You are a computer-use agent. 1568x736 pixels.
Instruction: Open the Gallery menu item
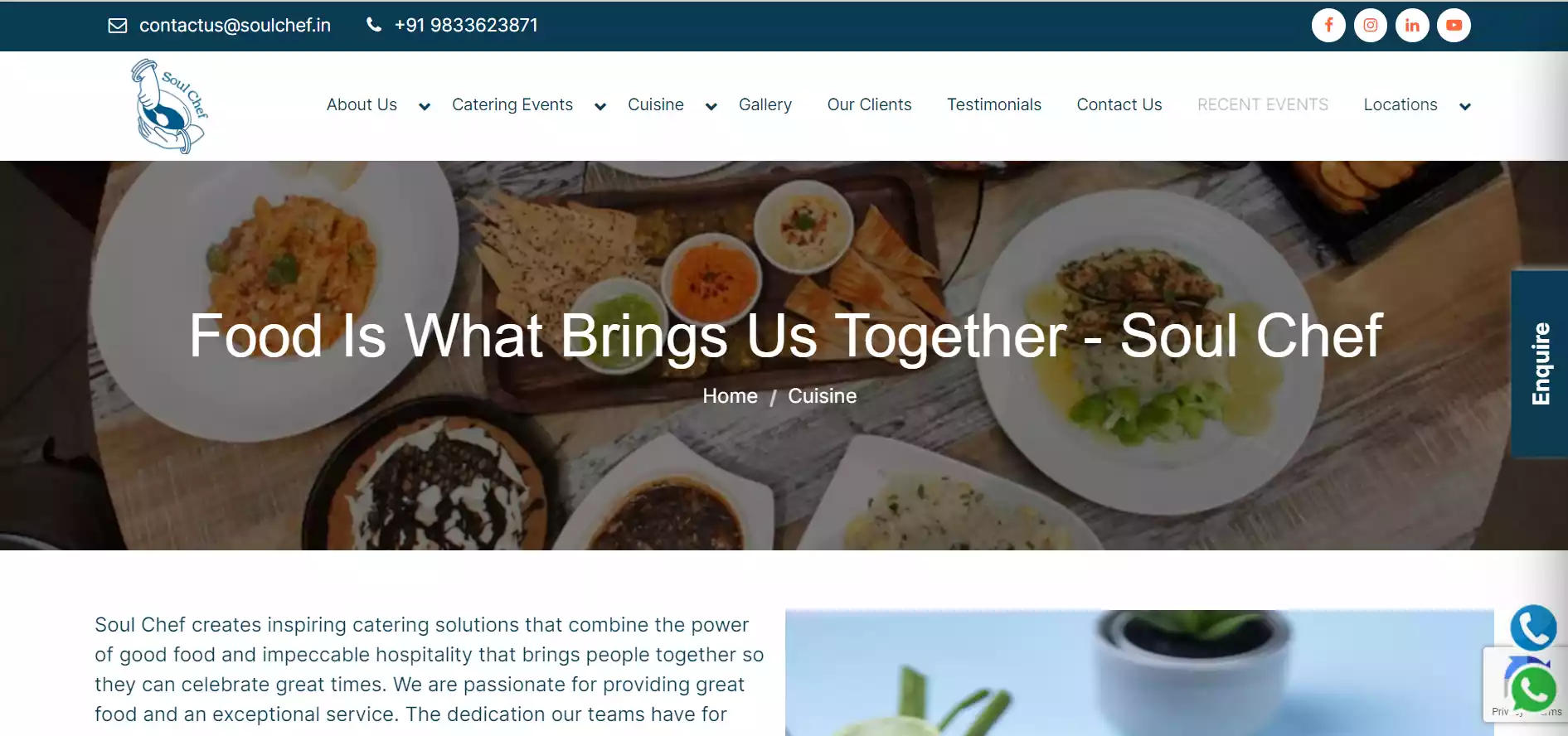pos(765,104)
